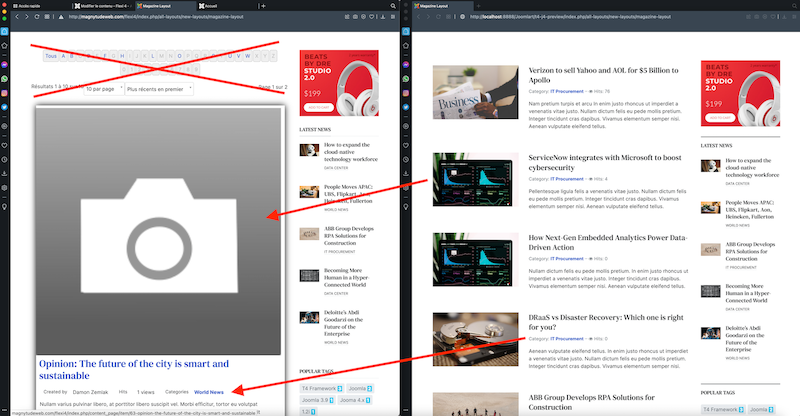Filter by letter W in alphabet index
The width and height of the screenshot is (800, 416).
247,56
